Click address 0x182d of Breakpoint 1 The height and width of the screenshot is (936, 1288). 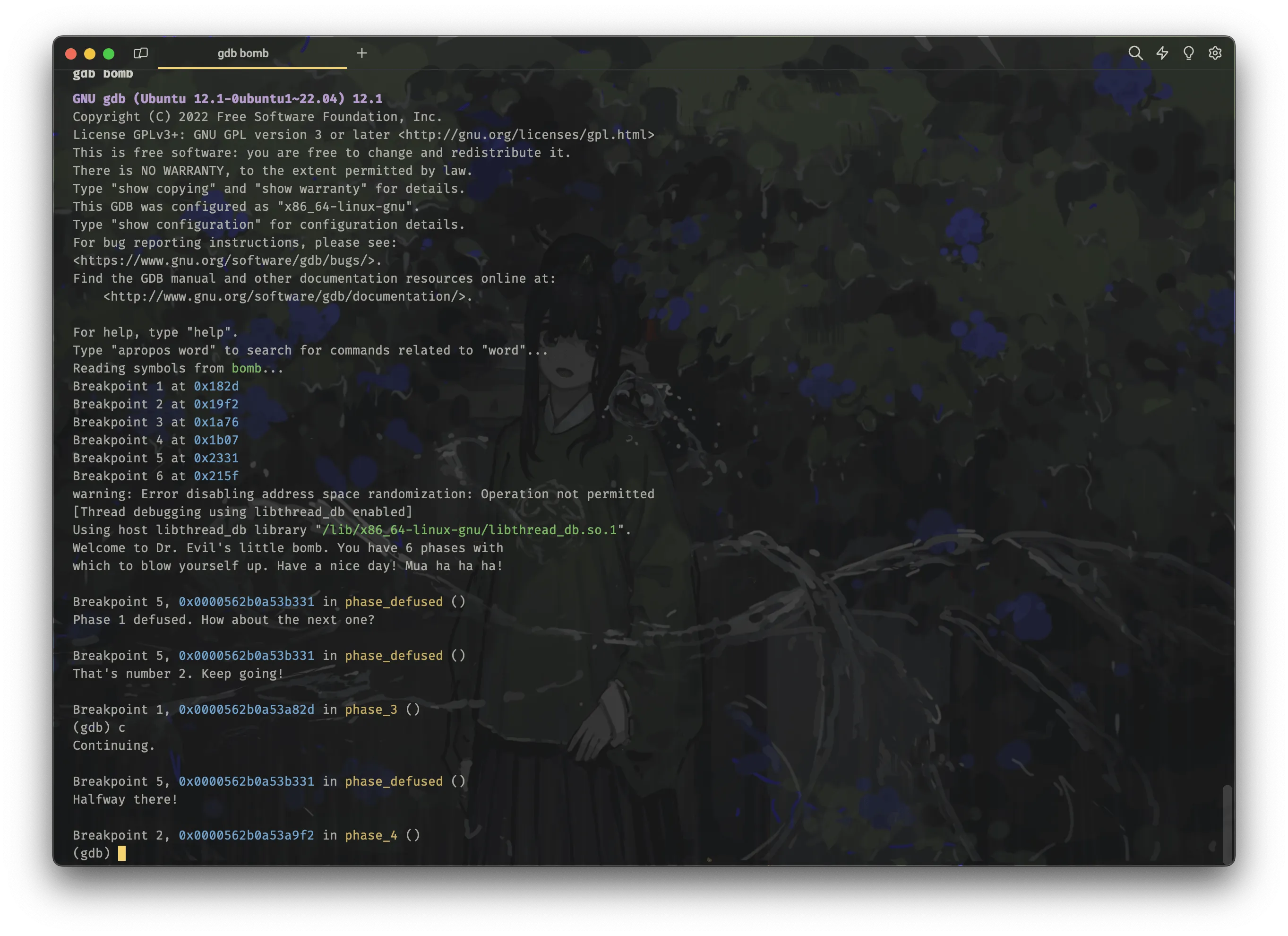click(216, 386)
